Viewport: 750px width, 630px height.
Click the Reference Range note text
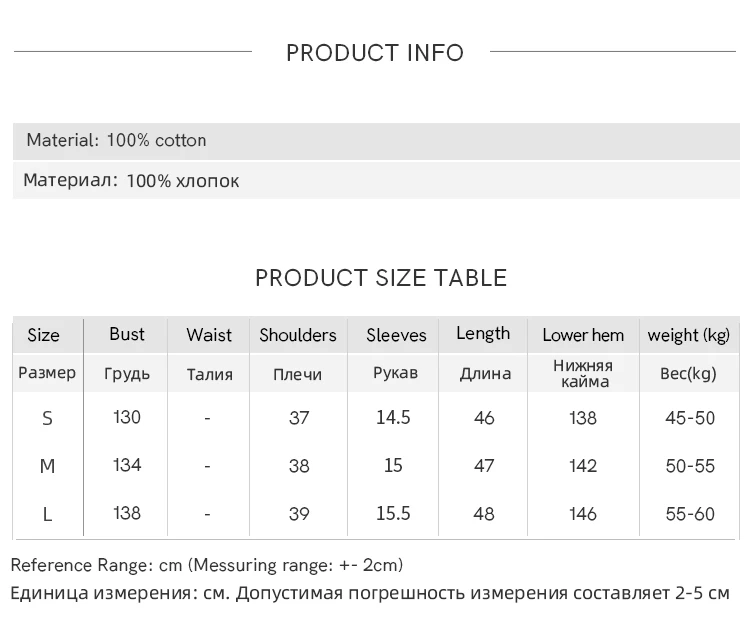pyautogui.click(x=207, y=566)
